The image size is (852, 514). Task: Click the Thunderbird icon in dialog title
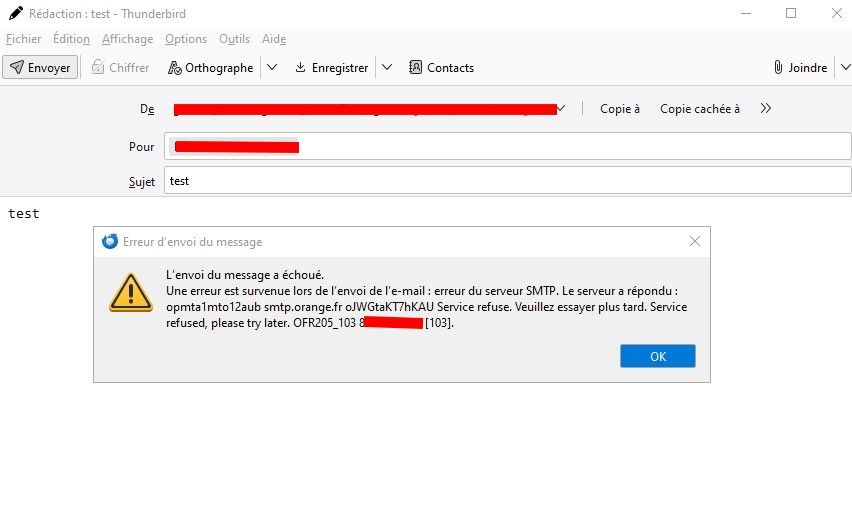point(110,241)
